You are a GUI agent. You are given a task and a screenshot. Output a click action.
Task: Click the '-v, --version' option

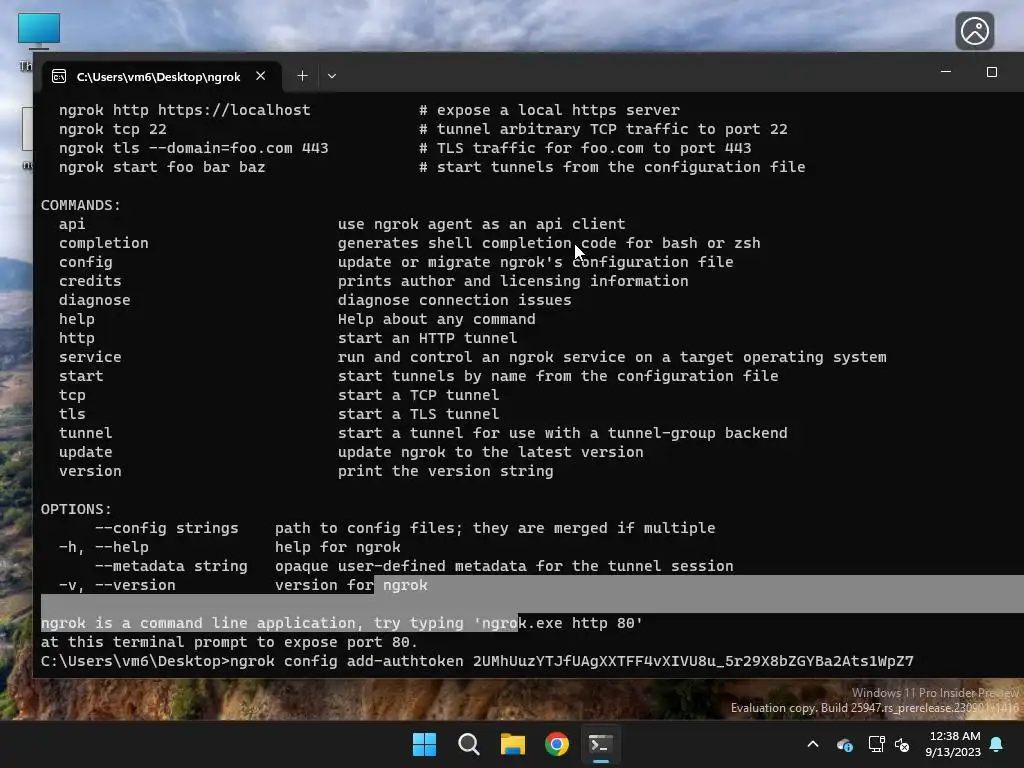(x=117, y=584)
